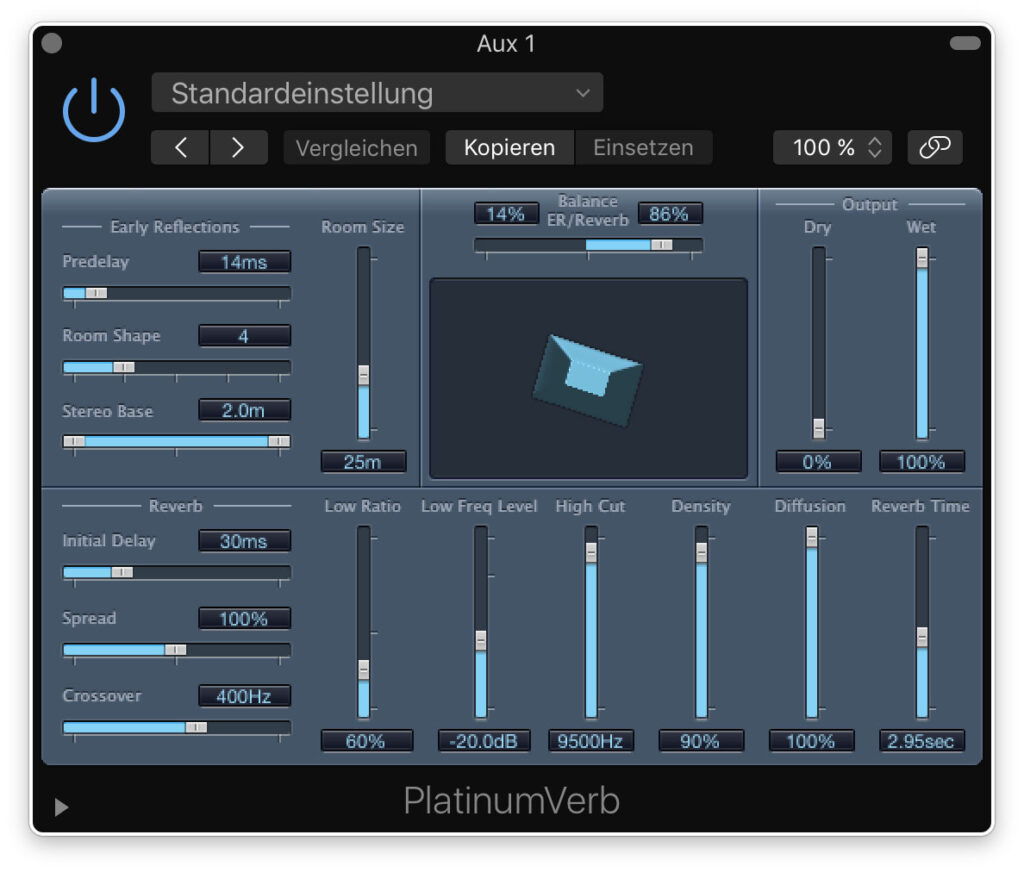This screenshot has width=1024, height=872.
Task: Click the High Cut value 9500Hz
Action: click(x=591, y=741)
